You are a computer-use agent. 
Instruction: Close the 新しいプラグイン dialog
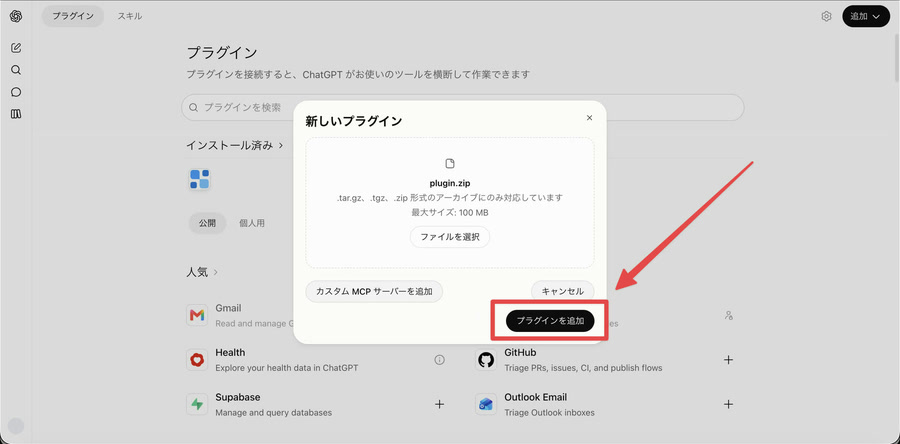[589, 118]
